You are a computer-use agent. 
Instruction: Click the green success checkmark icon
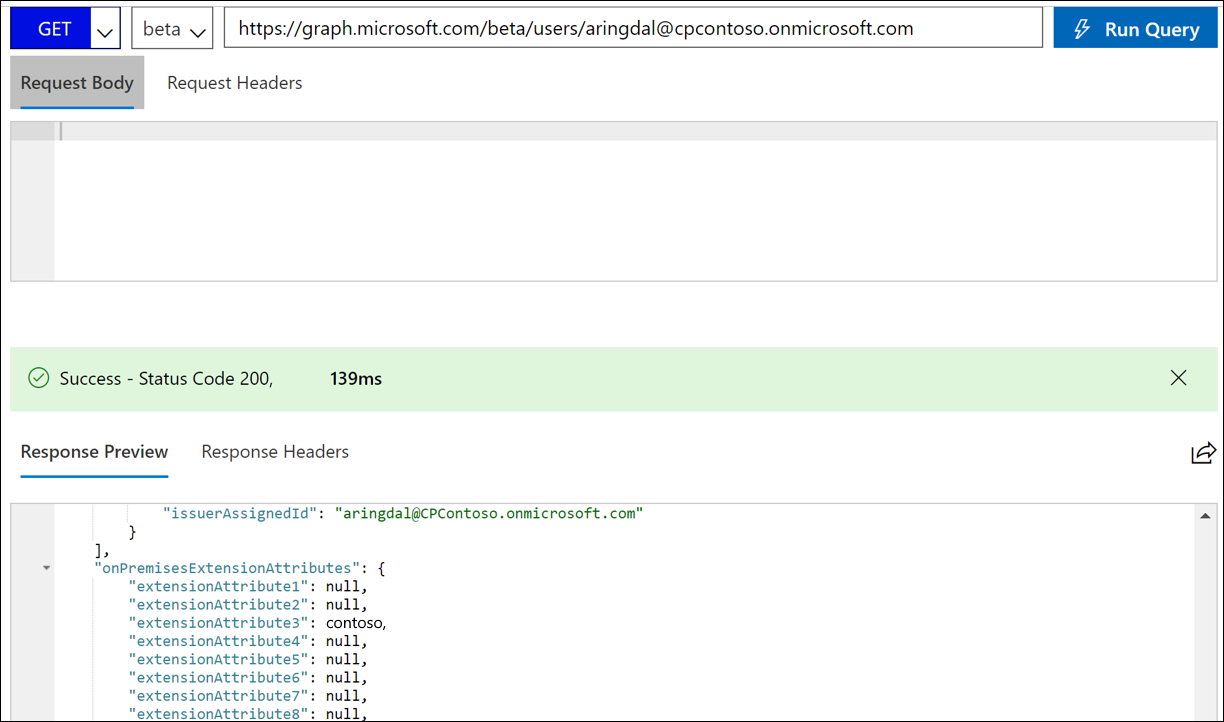point(39,378)
